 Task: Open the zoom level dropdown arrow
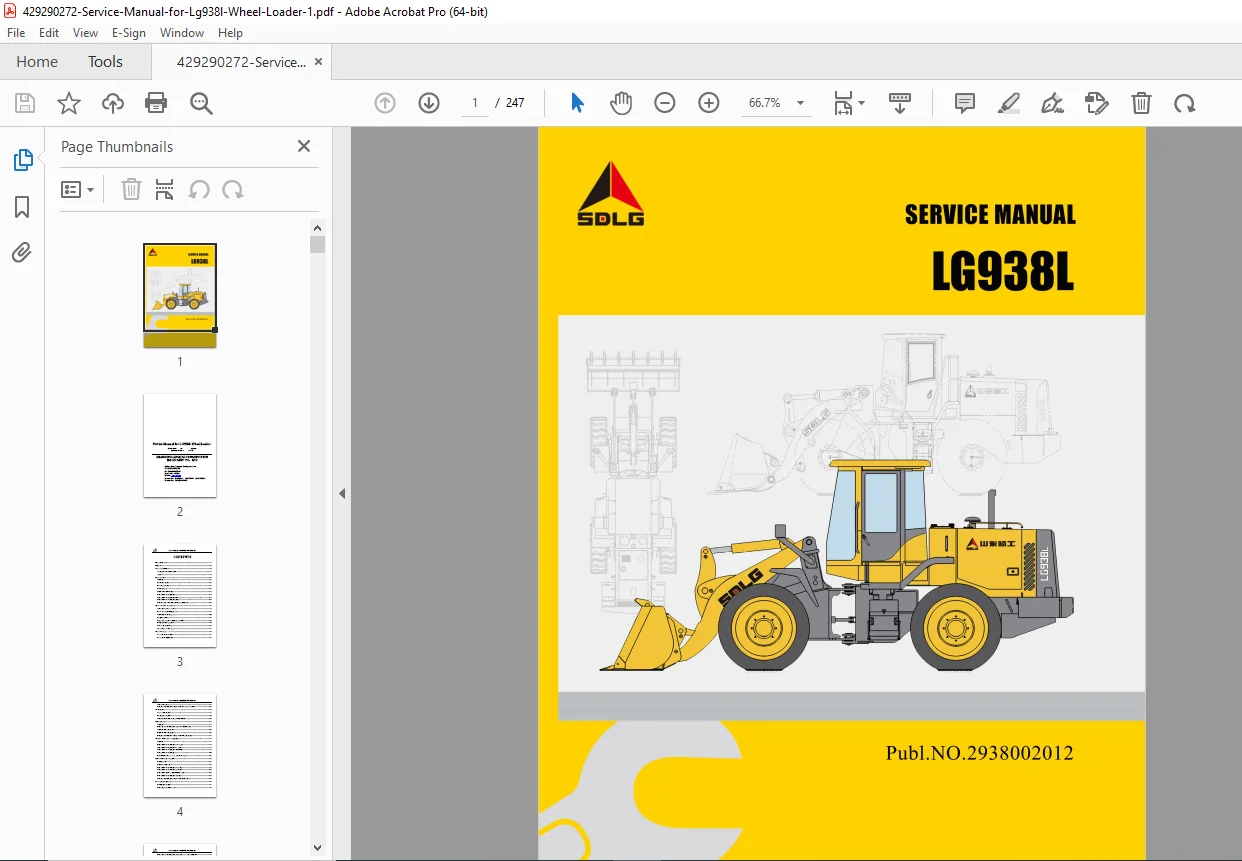click(800, 103)
